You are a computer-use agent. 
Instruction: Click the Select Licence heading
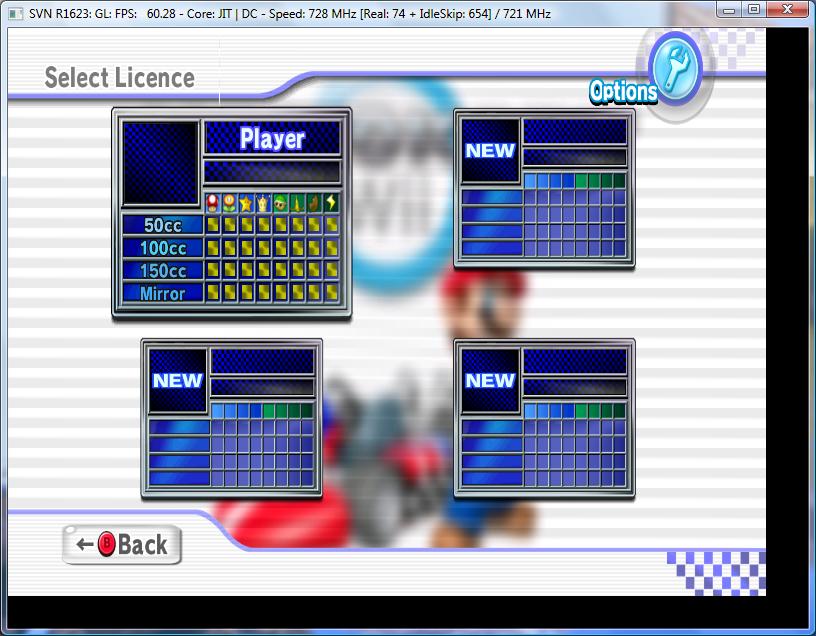pos(120,78)
